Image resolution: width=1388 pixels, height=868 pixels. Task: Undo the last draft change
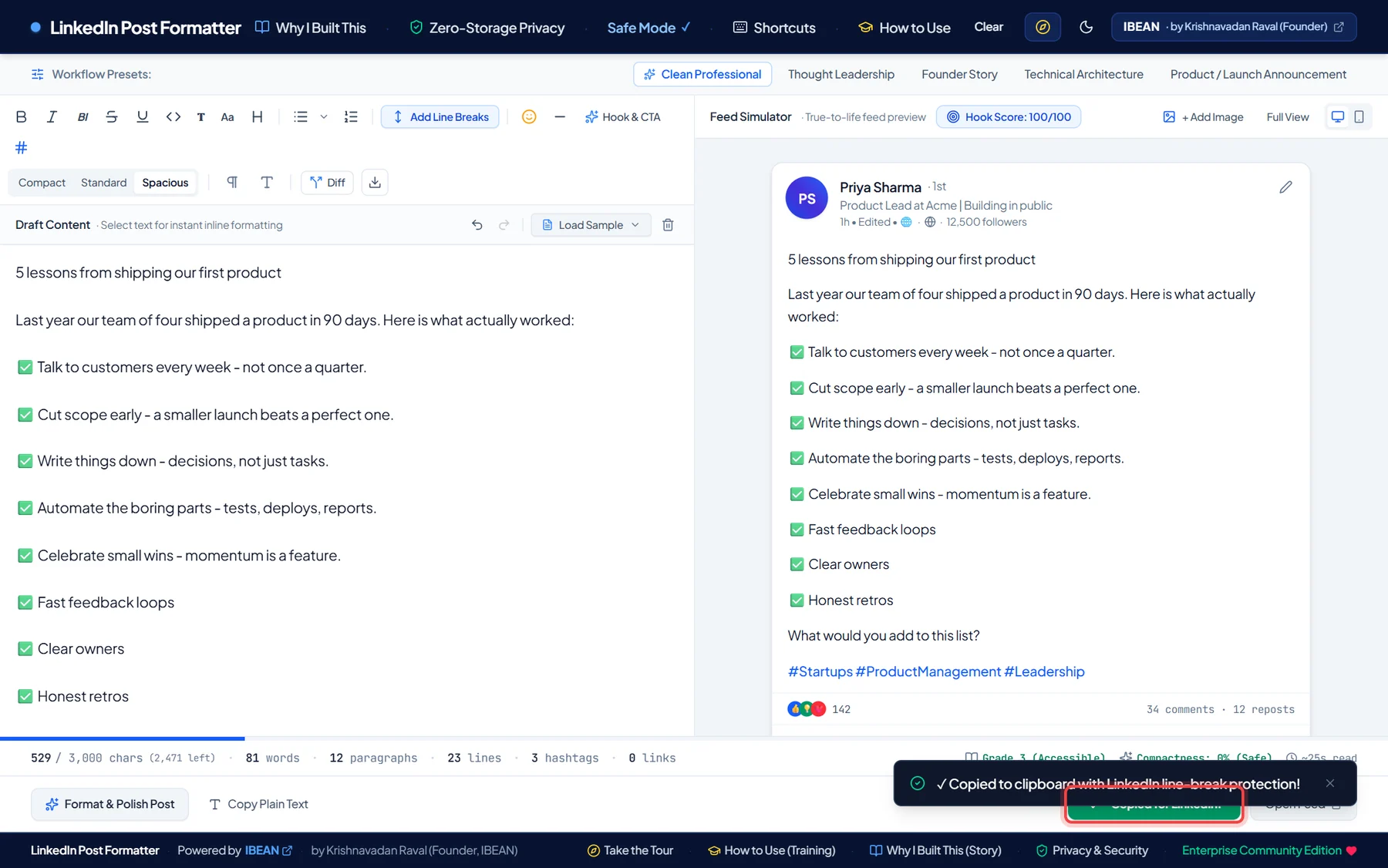477,225
